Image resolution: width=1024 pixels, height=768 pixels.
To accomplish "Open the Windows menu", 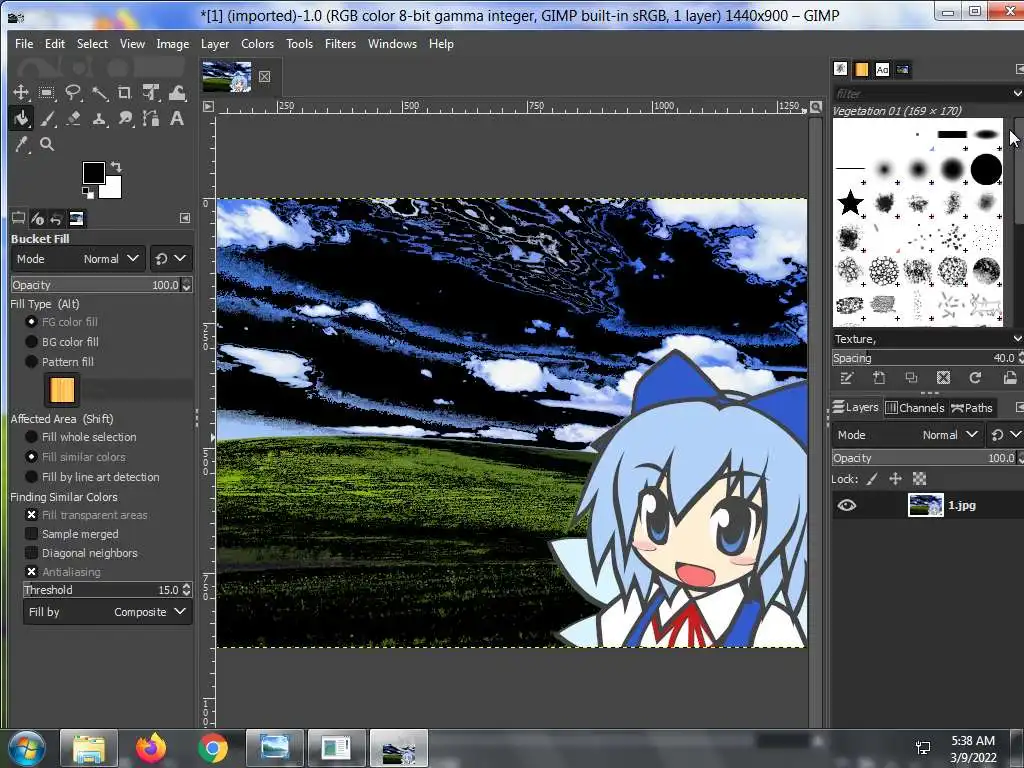I will click(392, 44).
